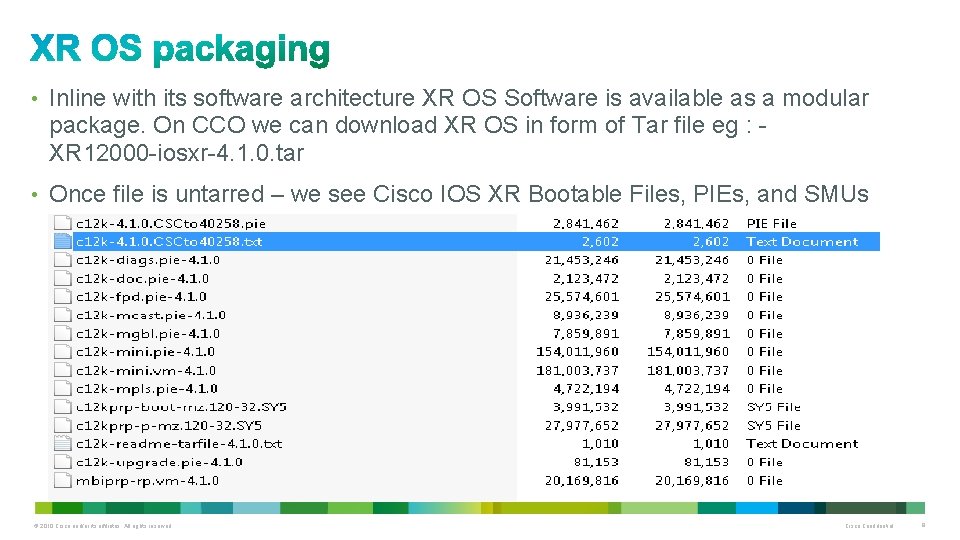Click the file icon beside mbiprp-rp.vm-4.1.0
This screenshot has width=960, height=540.
point(62,480)
